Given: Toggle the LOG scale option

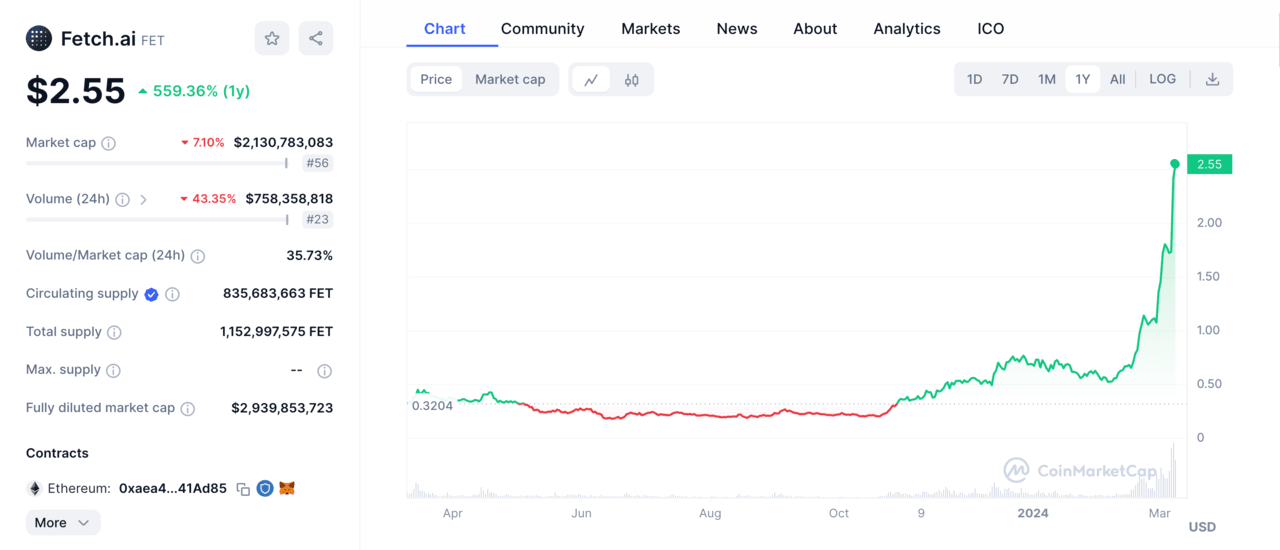Looking at the screenshot, I should pos(1162,79).
